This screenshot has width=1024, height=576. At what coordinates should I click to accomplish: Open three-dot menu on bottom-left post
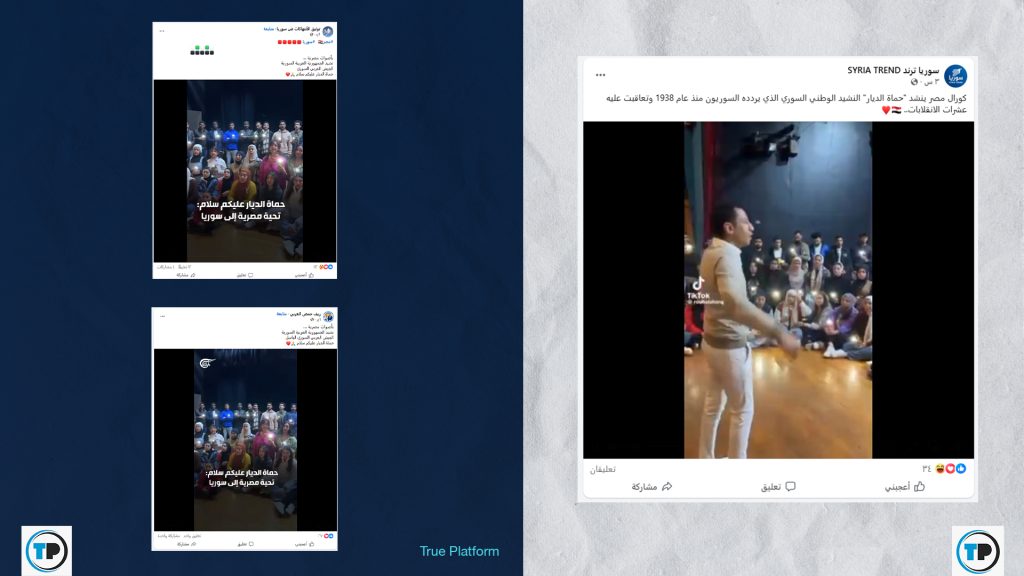(160, 316)
